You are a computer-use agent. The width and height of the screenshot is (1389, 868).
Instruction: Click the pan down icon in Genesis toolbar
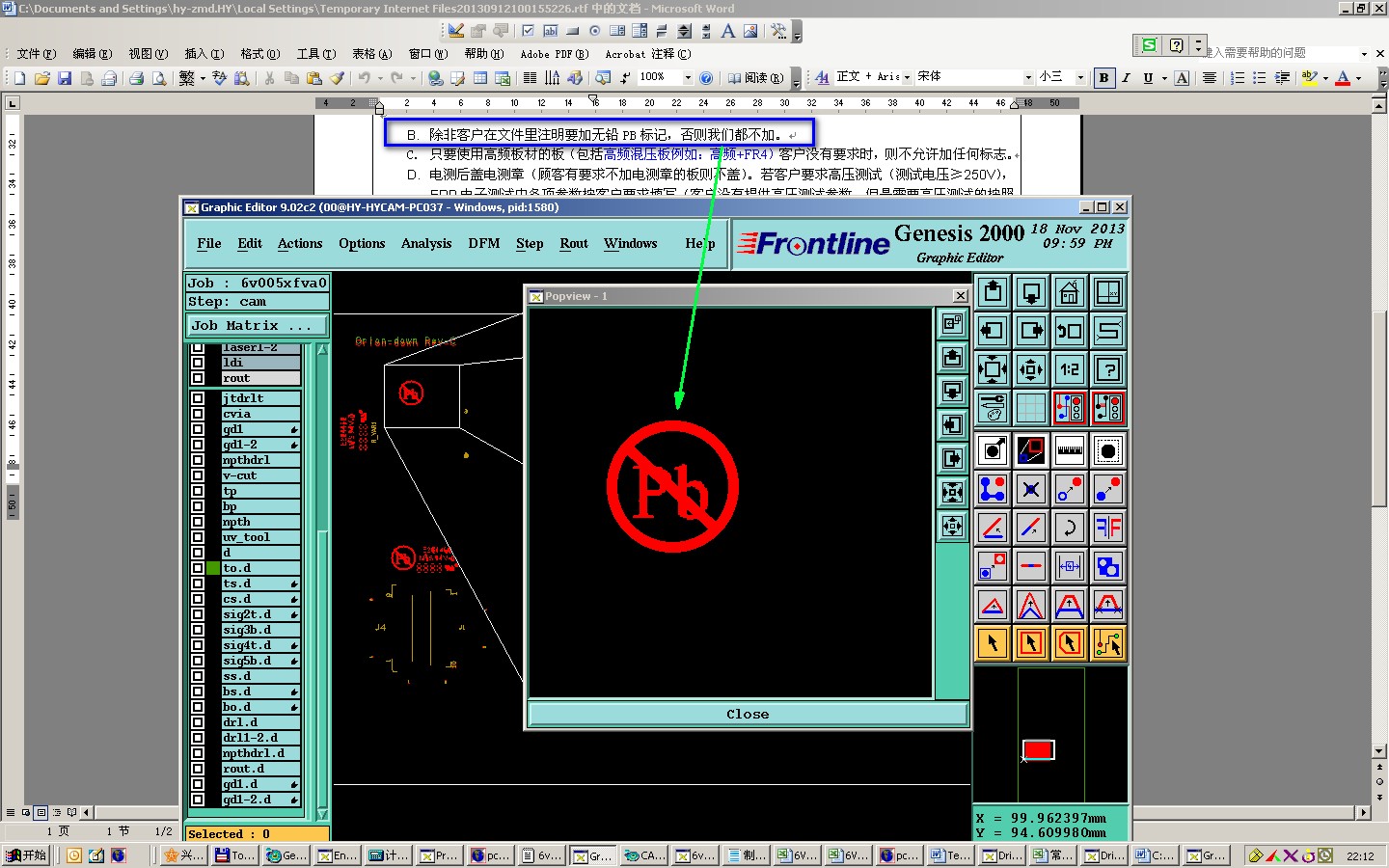pyautogui.click(x=1031, y=292)
